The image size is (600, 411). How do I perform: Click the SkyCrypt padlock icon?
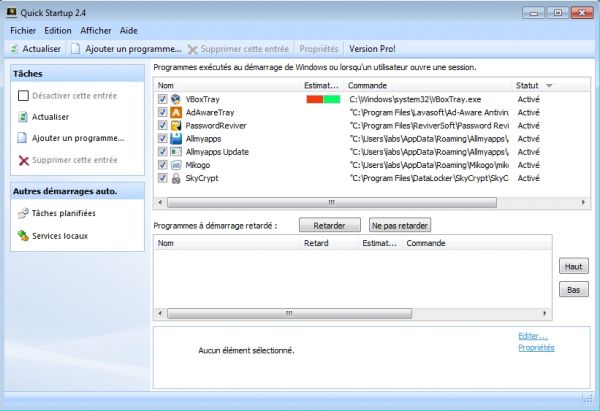pyautogui.click(x=176, y=178)
